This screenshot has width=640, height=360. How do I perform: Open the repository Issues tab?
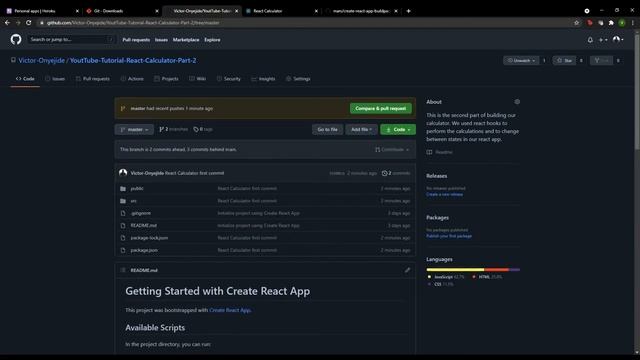pyautogui.click(x=55, y=78)
